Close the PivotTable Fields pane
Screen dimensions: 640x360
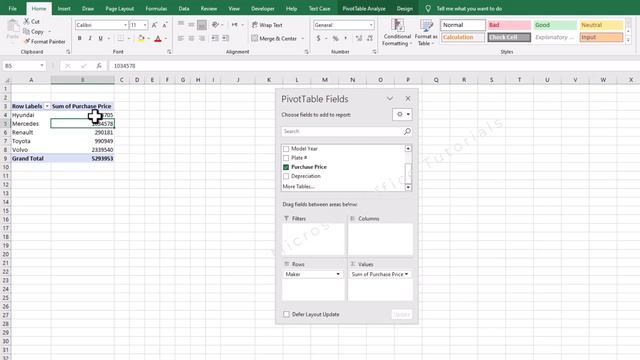point(408,99)
